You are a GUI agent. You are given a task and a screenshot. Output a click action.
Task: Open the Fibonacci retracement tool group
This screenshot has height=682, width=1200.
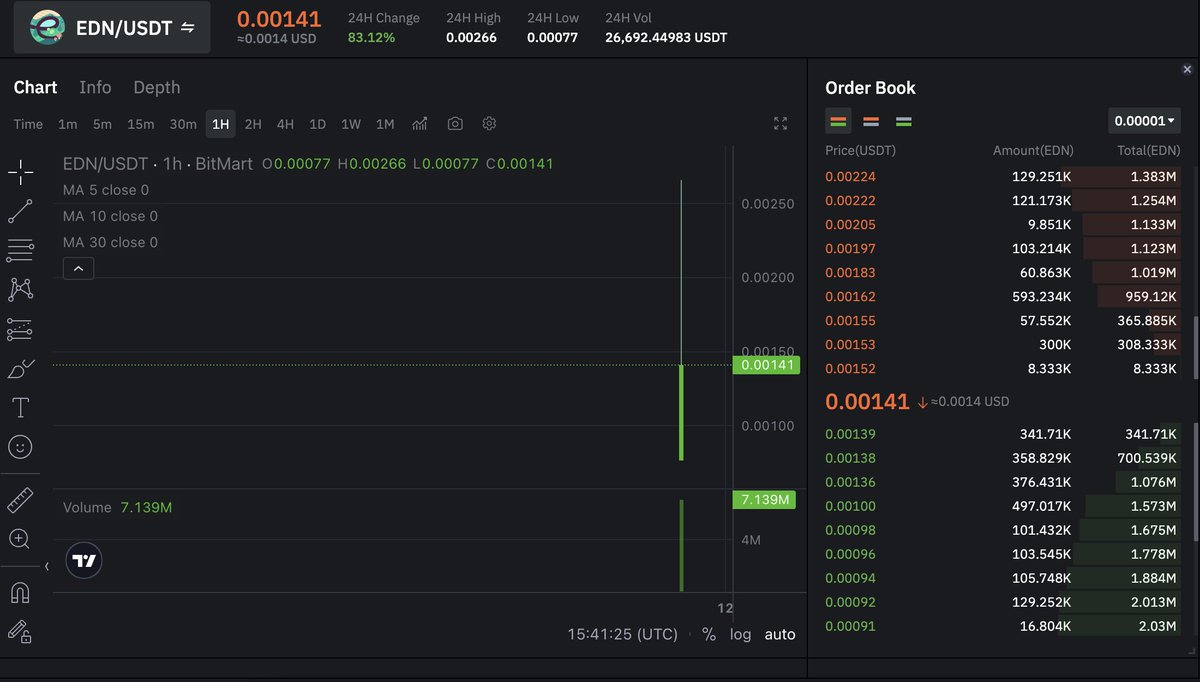(x=20, y=250)
